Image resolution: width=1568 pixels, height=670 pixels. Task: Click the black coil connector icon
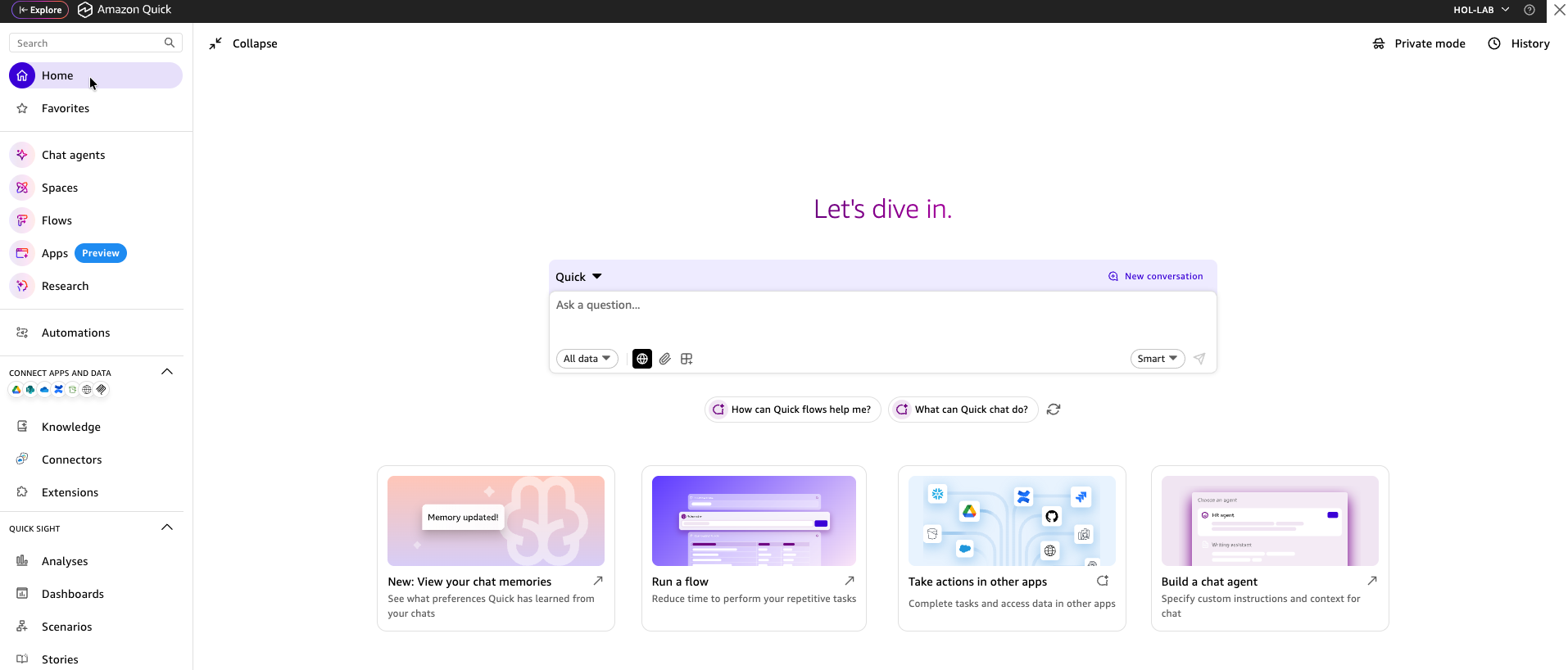click(101, 390)
